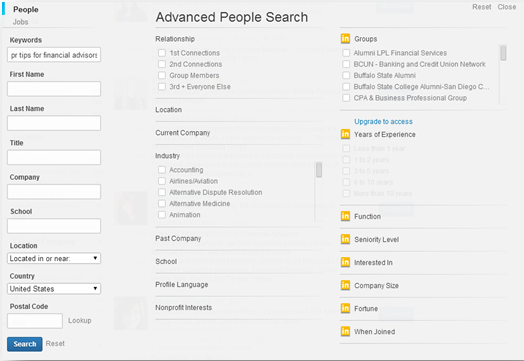Check Buffalo State College Alumni-San Diego group

347,87
